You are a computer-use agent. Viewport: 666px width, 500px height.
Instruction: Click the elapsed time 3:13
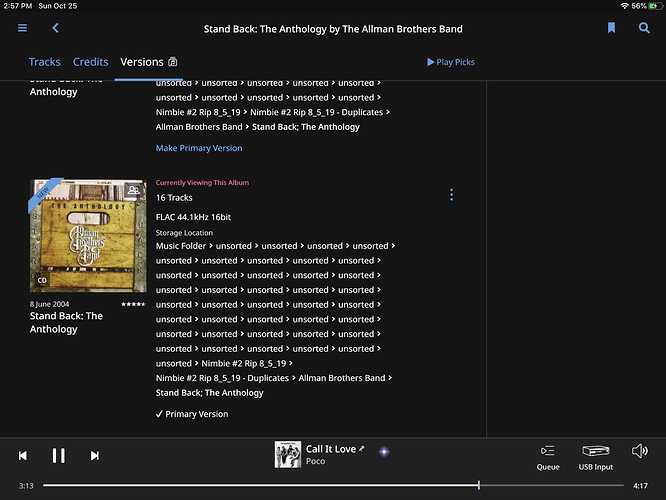tap(26, 486)
